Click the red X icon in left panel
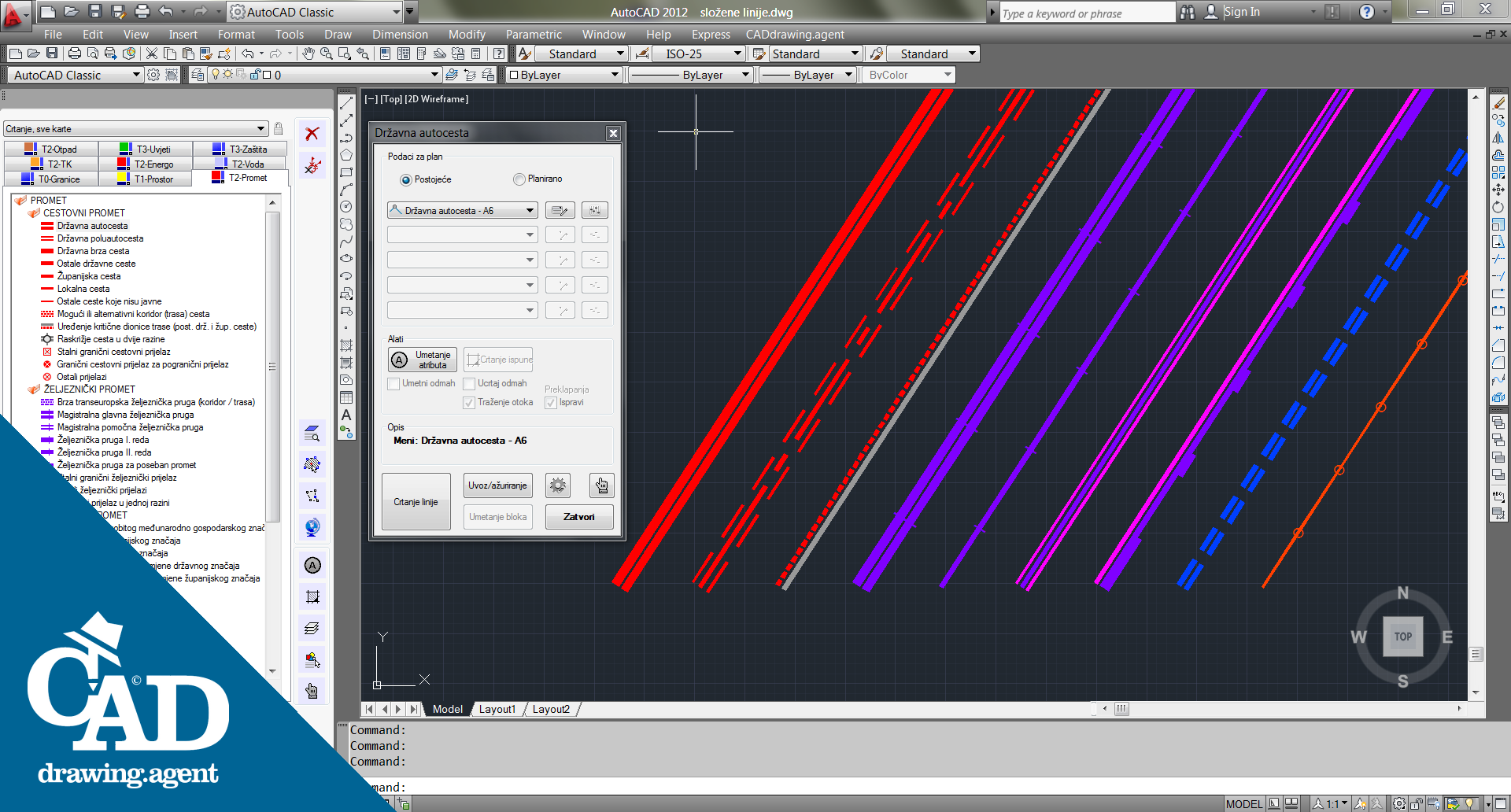Screen dimensions: 1511x812 coord(312,134)
